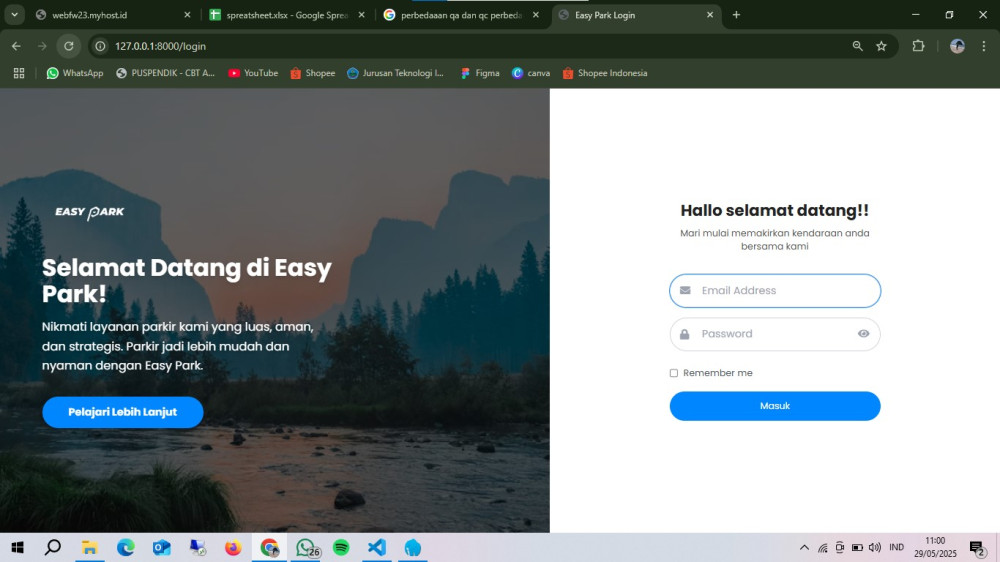Close the perbedaaan qa dan qc tab
1000x562 pixels.
click(536, 15)
